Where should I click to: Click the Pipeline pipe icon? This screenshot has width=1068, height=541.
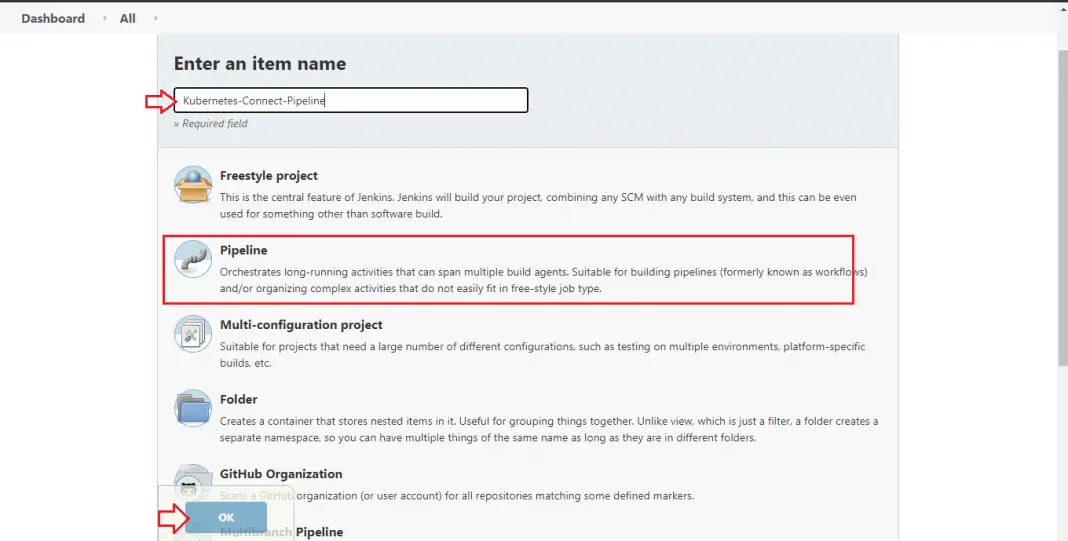point(193,259)
